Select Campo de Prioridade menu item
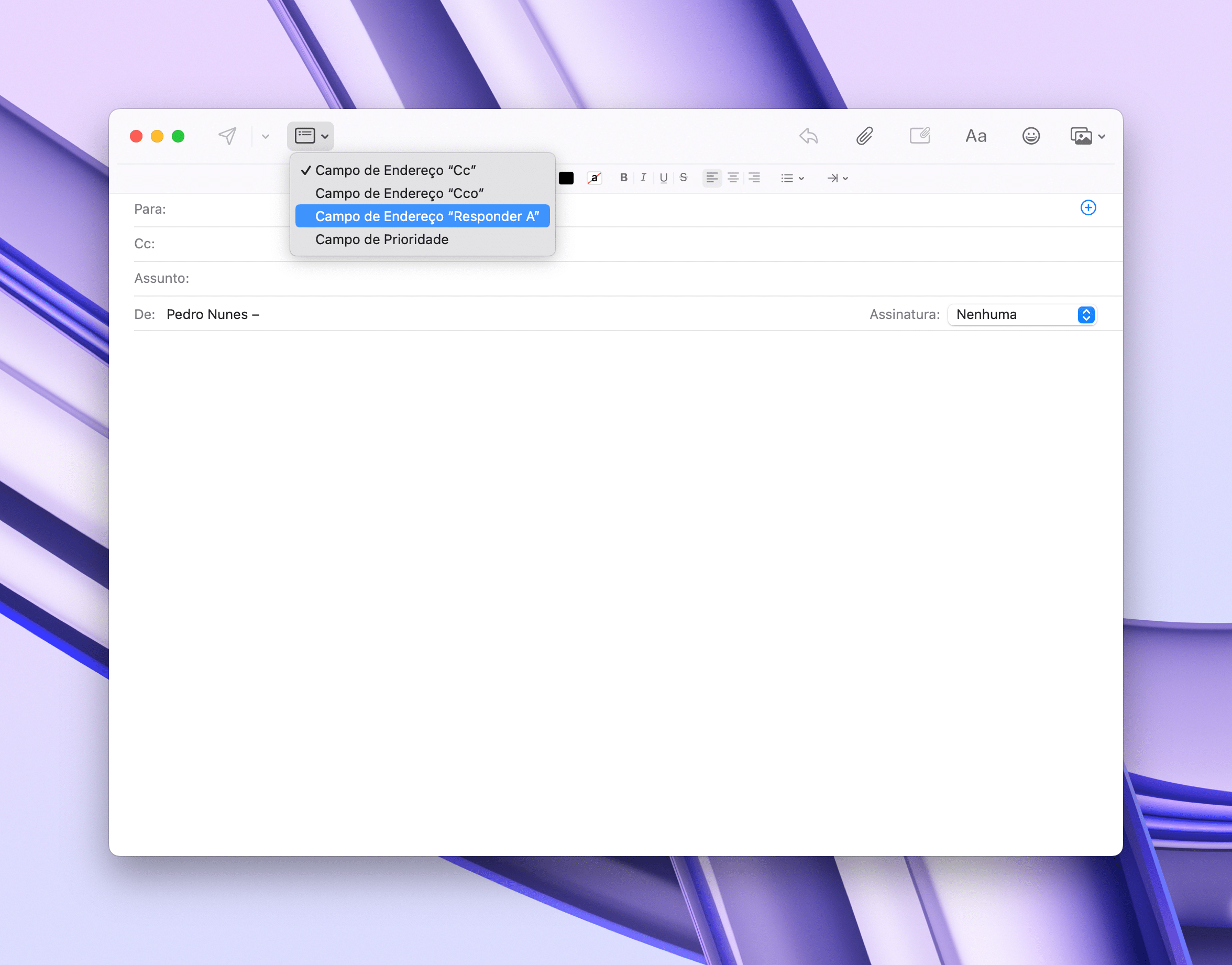 tap(423, 239)
